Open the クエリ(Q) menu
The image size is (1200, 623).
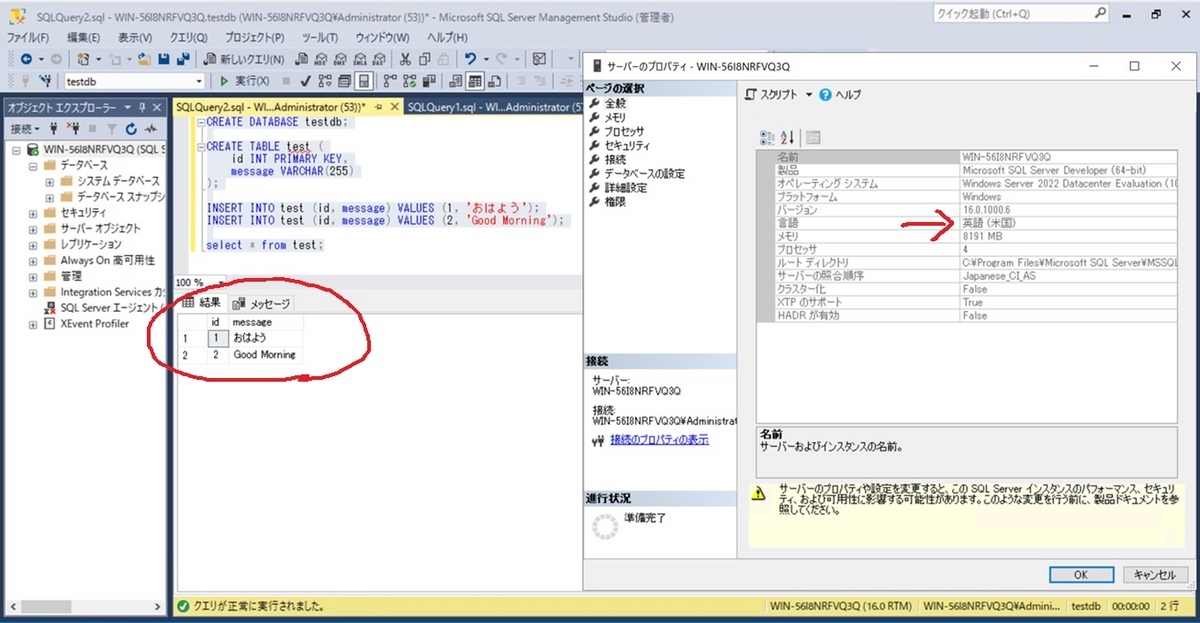[x=188, y=37]
